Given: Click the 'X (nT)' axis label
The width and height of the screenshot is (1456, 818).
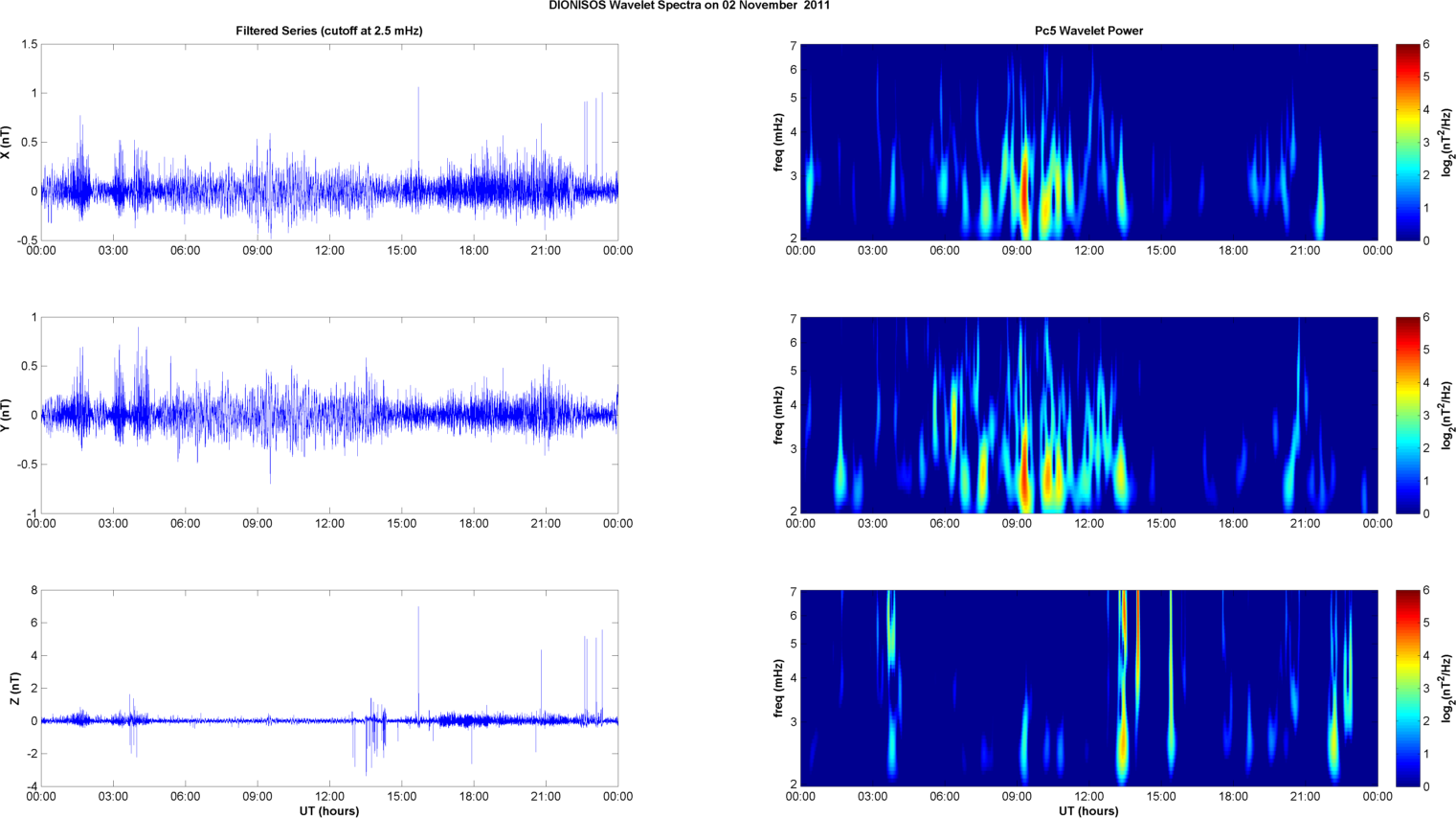Looking at the screenshot, I should (6, 143).
